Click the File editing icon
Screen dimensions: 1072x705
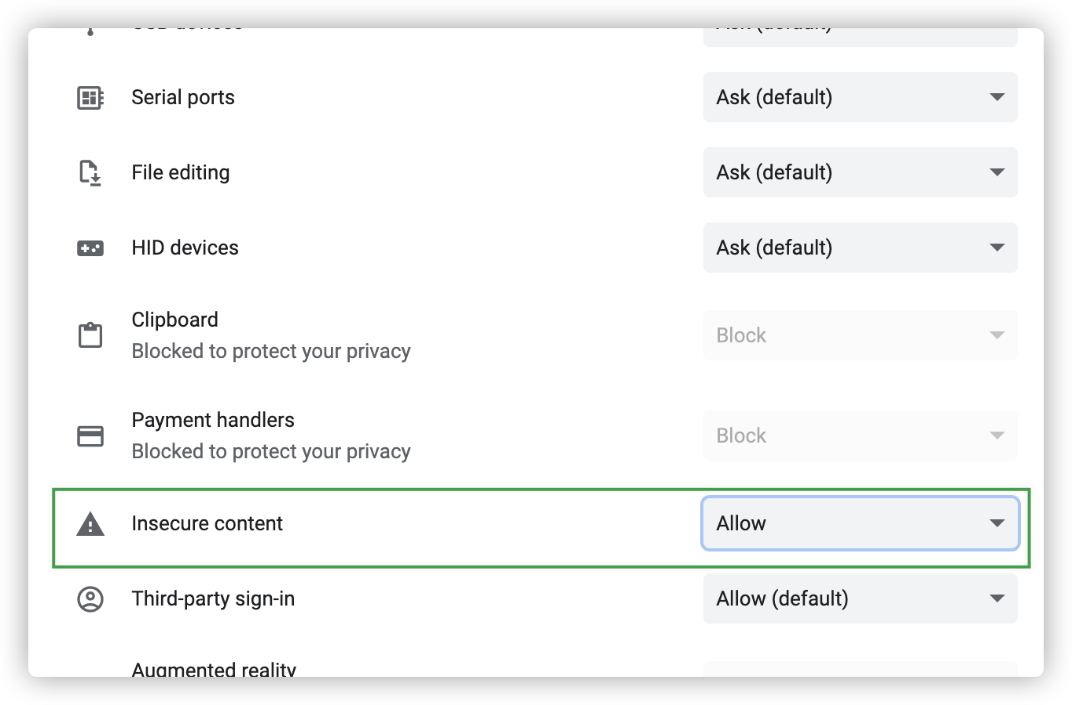point(91,173)
